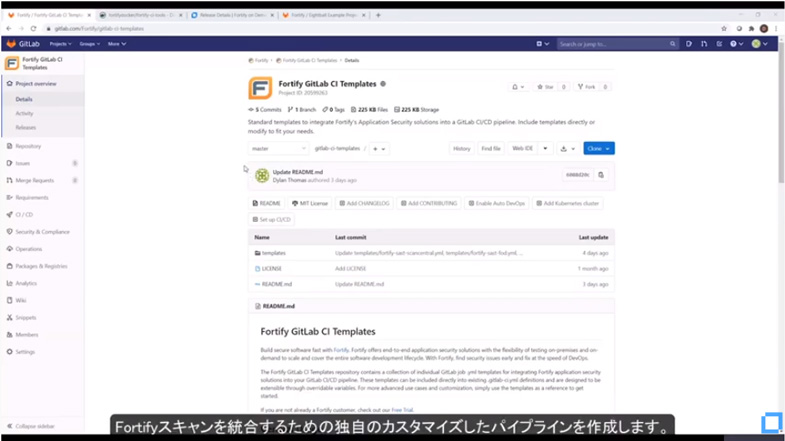Open Snippets in sidebar
The height and width of the screenshot is (441, 785).
tap(26, 317)
